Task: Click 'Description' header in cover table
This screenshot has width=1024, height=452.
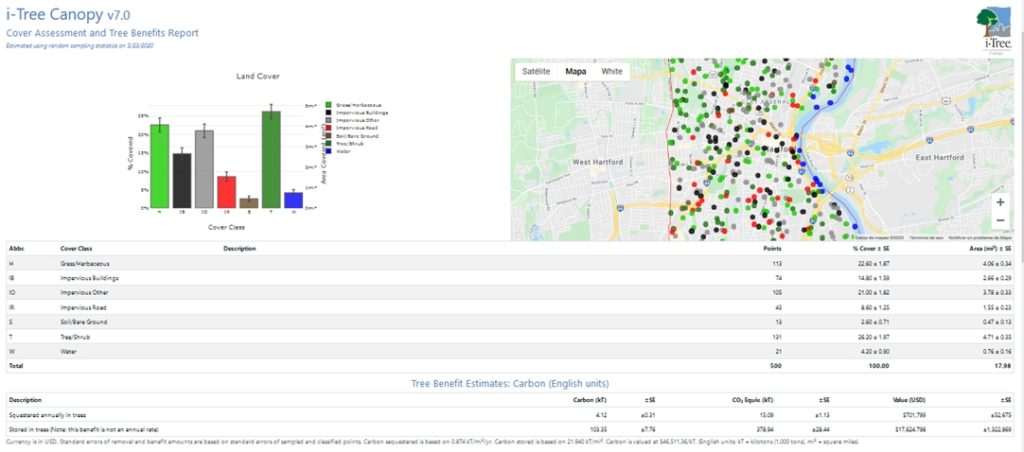Action: coord(239,249)
